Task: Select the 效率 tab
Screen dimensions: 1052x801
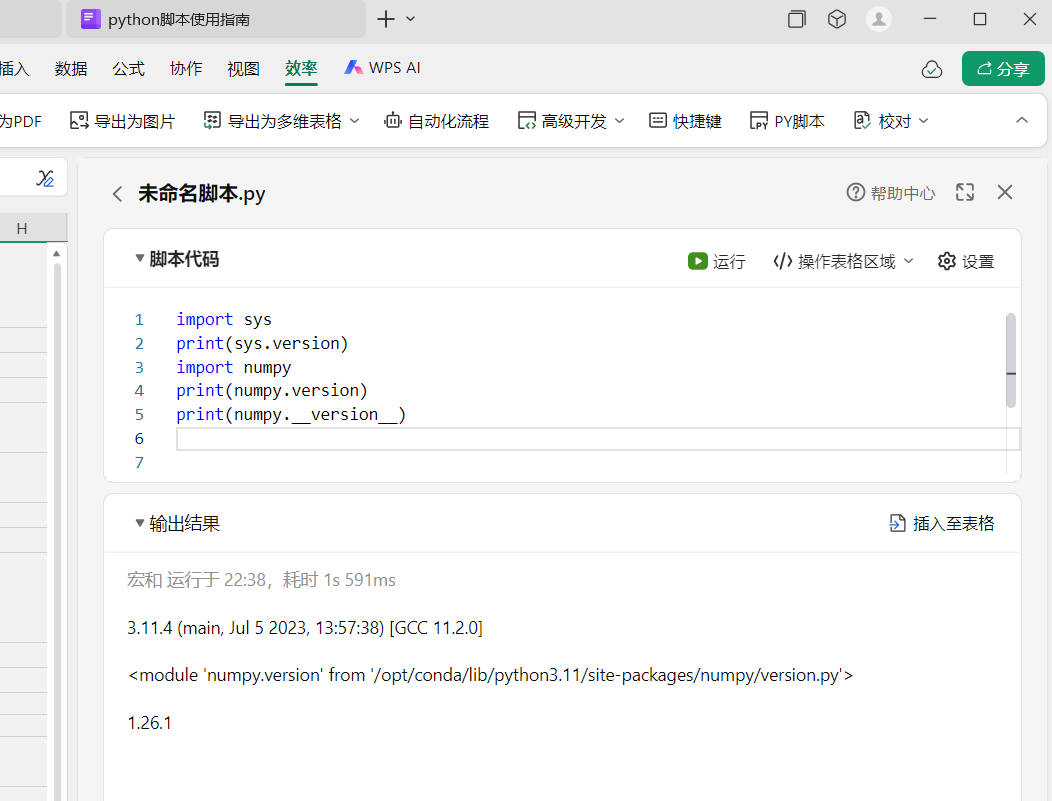Action: point(301,68)
